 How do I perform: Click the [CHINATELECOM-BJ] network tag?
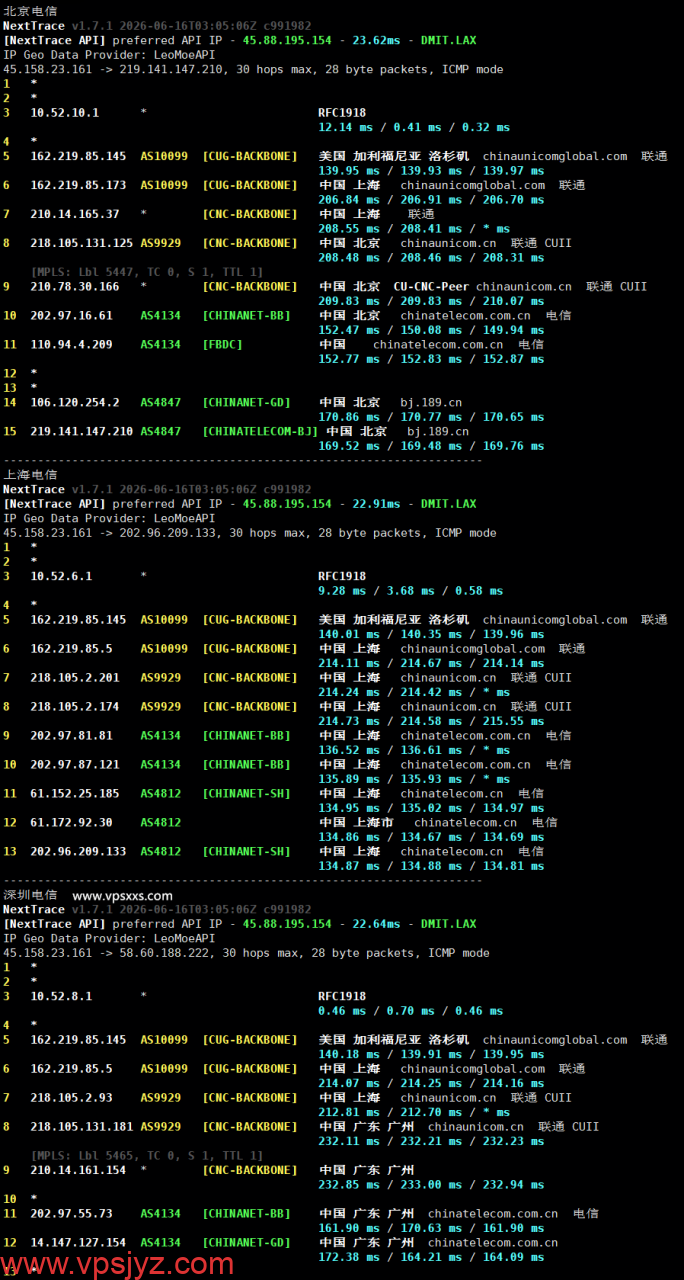point(260,431)
